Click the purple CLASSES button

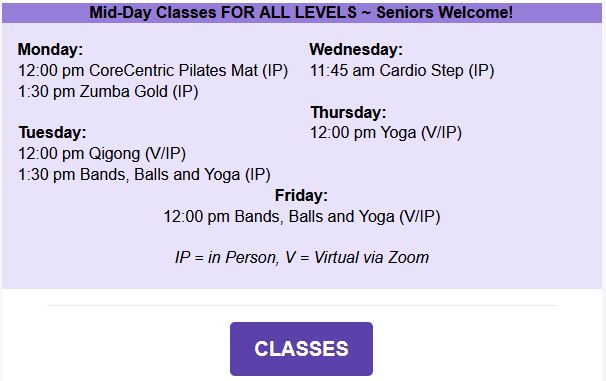301,349
